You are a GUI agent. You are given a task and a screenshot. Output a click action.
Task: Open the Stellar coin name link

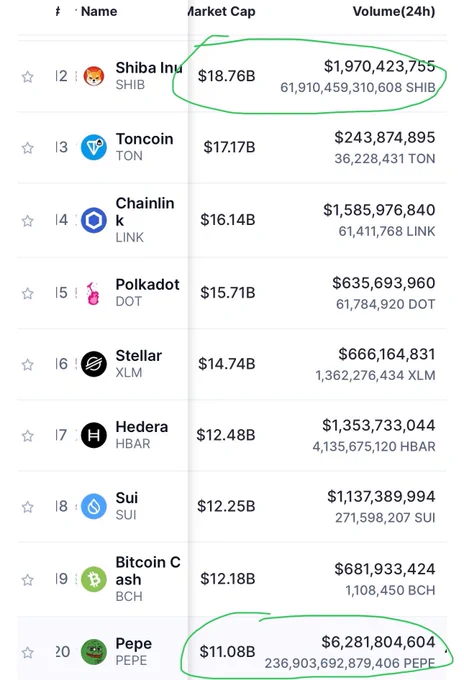click(x=138, y=356)
